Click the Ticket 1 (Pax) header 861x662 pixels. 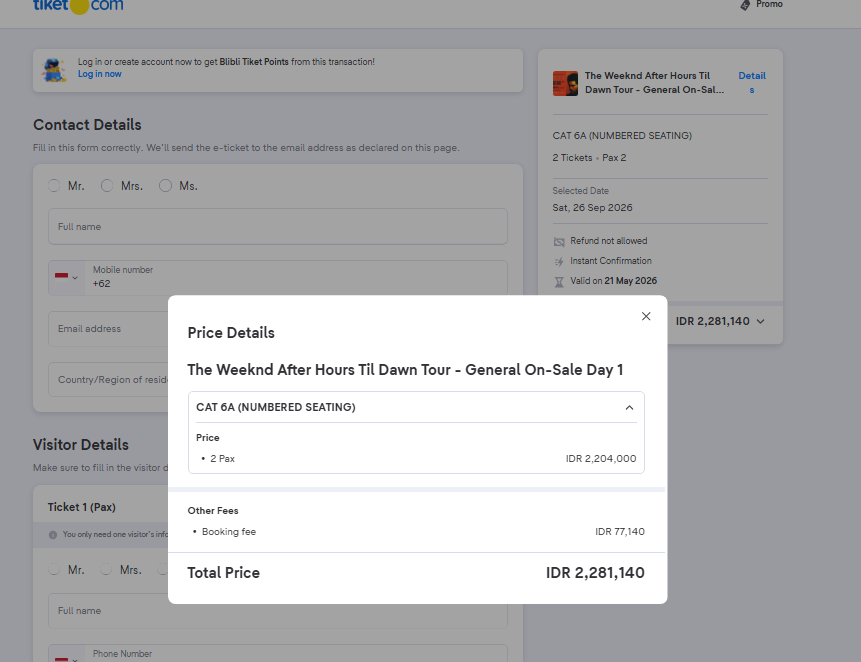point(81,507)
